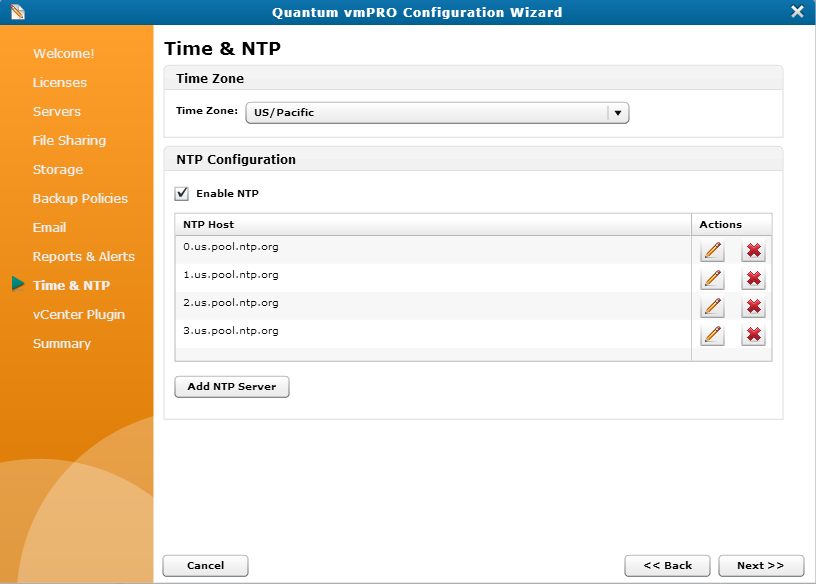Open the Time Zone dropdown
This screenshot has width=816, height=584.
point(619,112)
